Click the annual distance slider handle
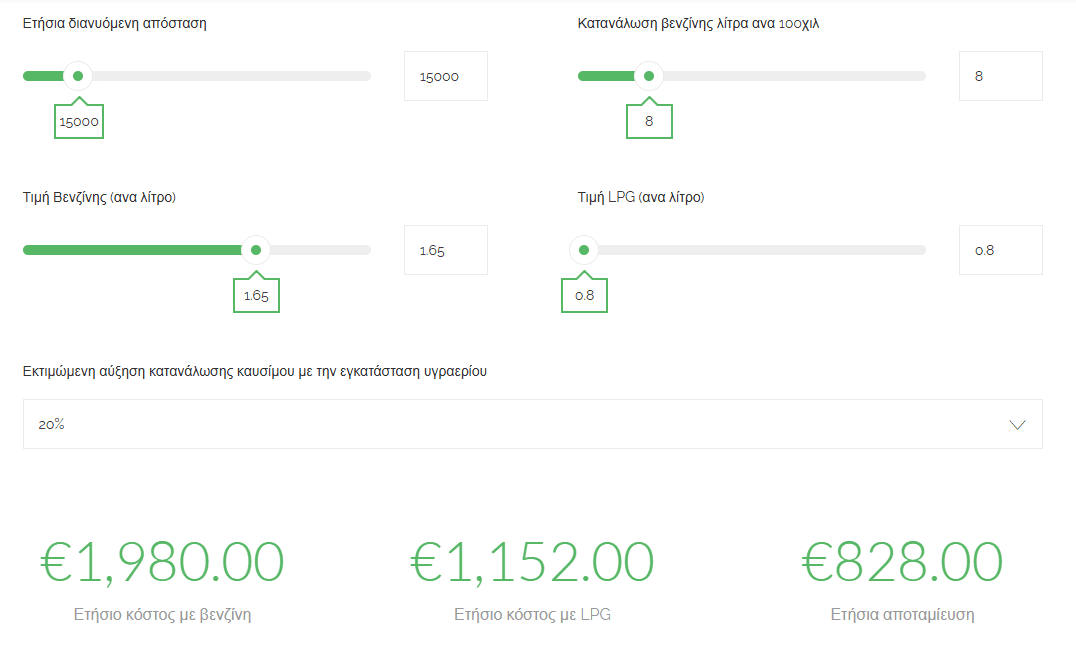Viewport: 1076px width, 667px height. pos(78,76)
